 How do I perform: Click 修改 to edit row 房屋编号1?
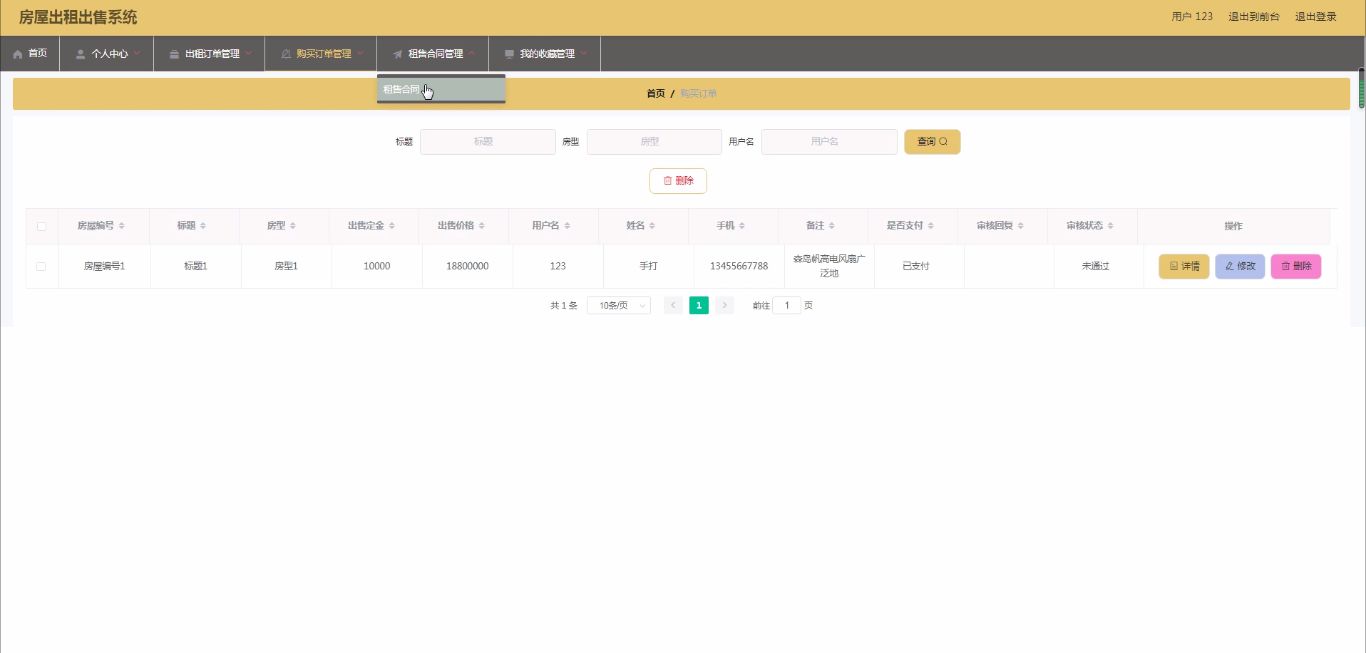(x=1240, y=267)
